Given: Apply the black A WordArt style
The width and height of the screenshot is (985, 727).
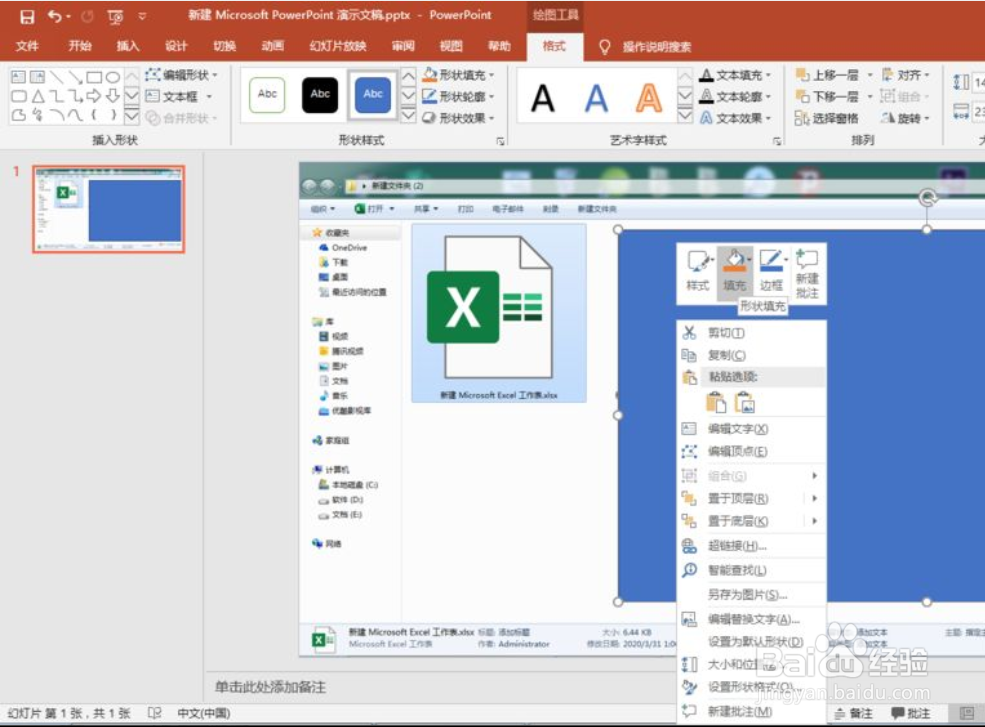Looking at the screenshot, I should (543, 98).
